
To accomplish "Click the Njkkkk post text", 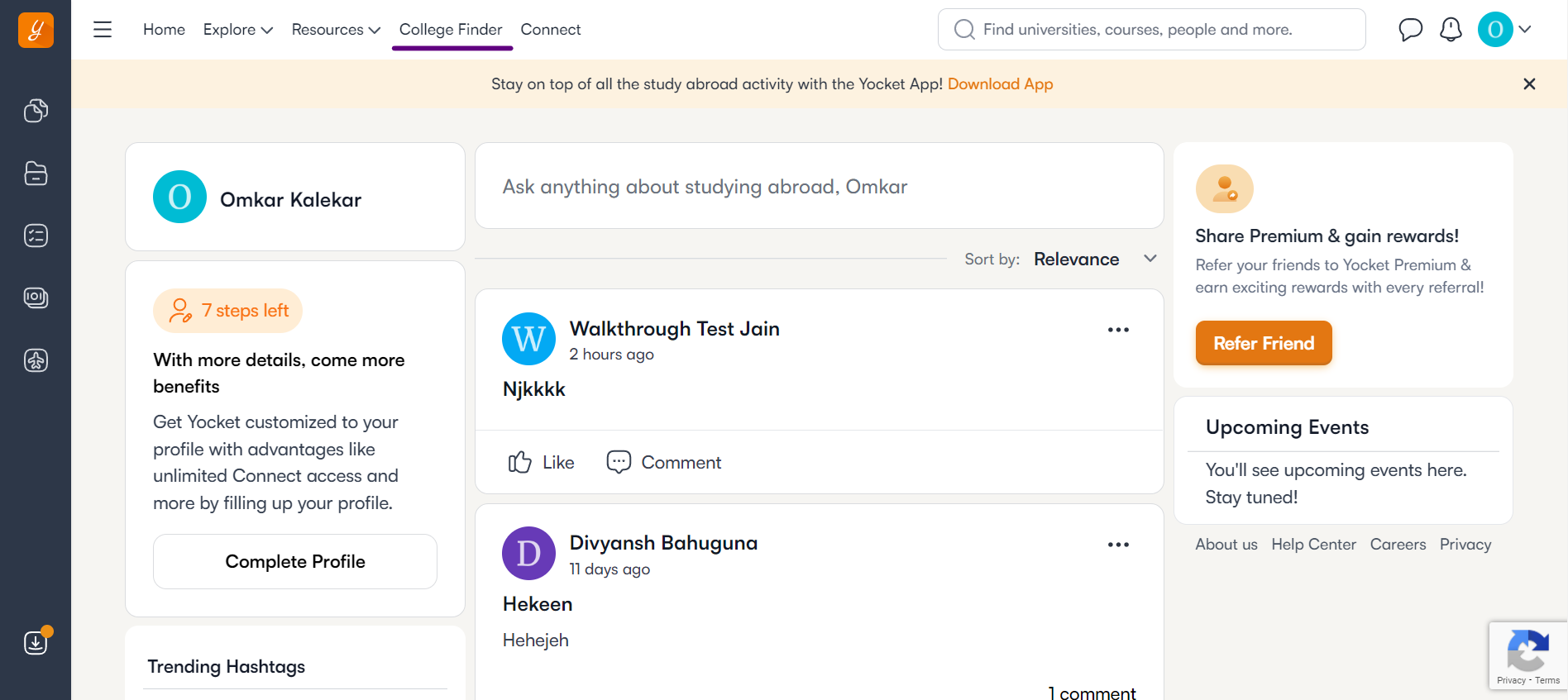I will click(534, 389).
